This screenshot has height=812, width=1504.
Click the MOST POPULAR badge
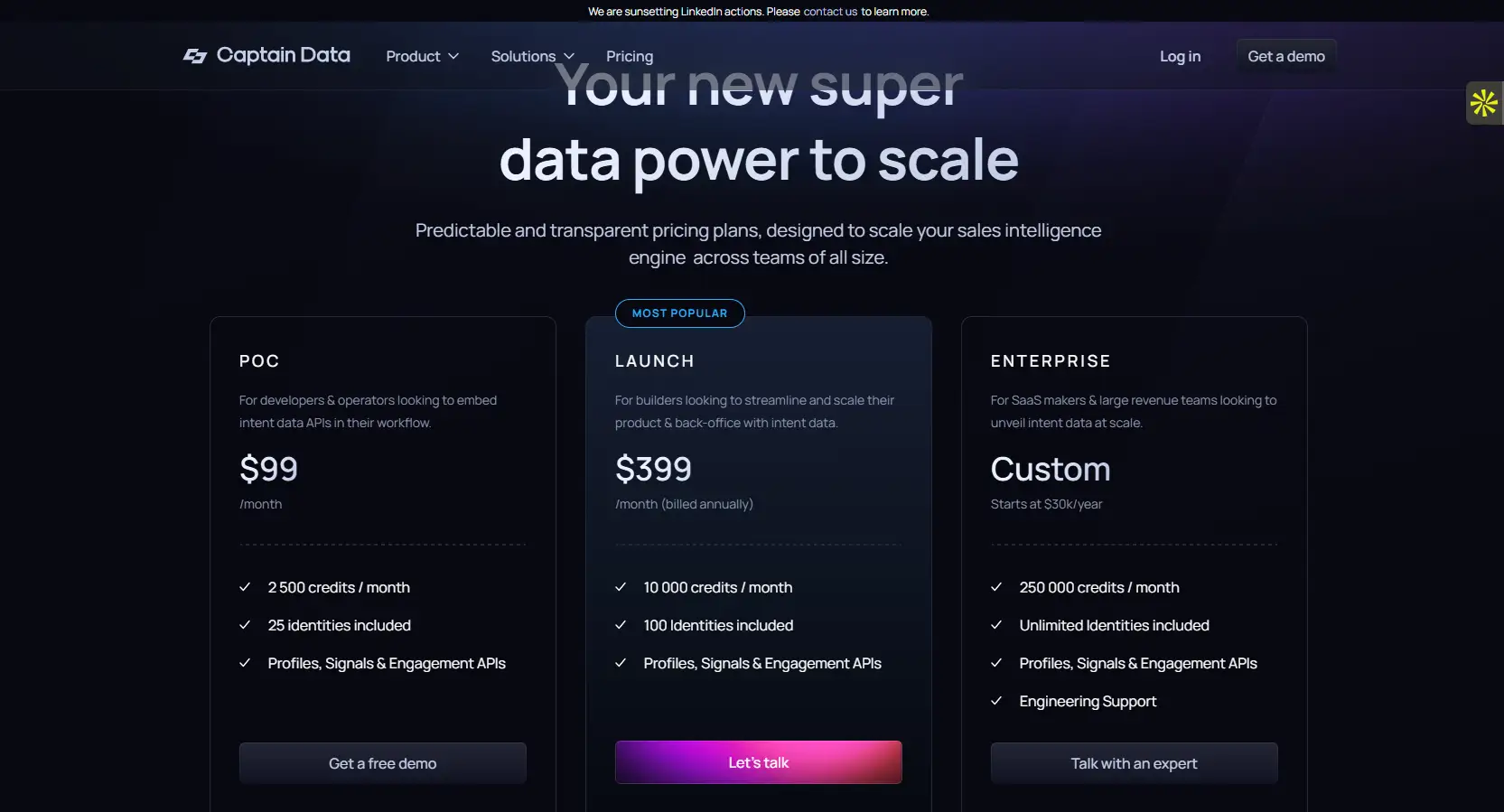(679, 313)
